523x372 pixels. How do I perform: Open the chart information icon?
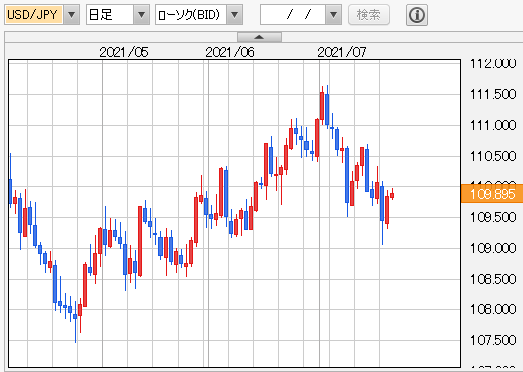coord(417,15)
